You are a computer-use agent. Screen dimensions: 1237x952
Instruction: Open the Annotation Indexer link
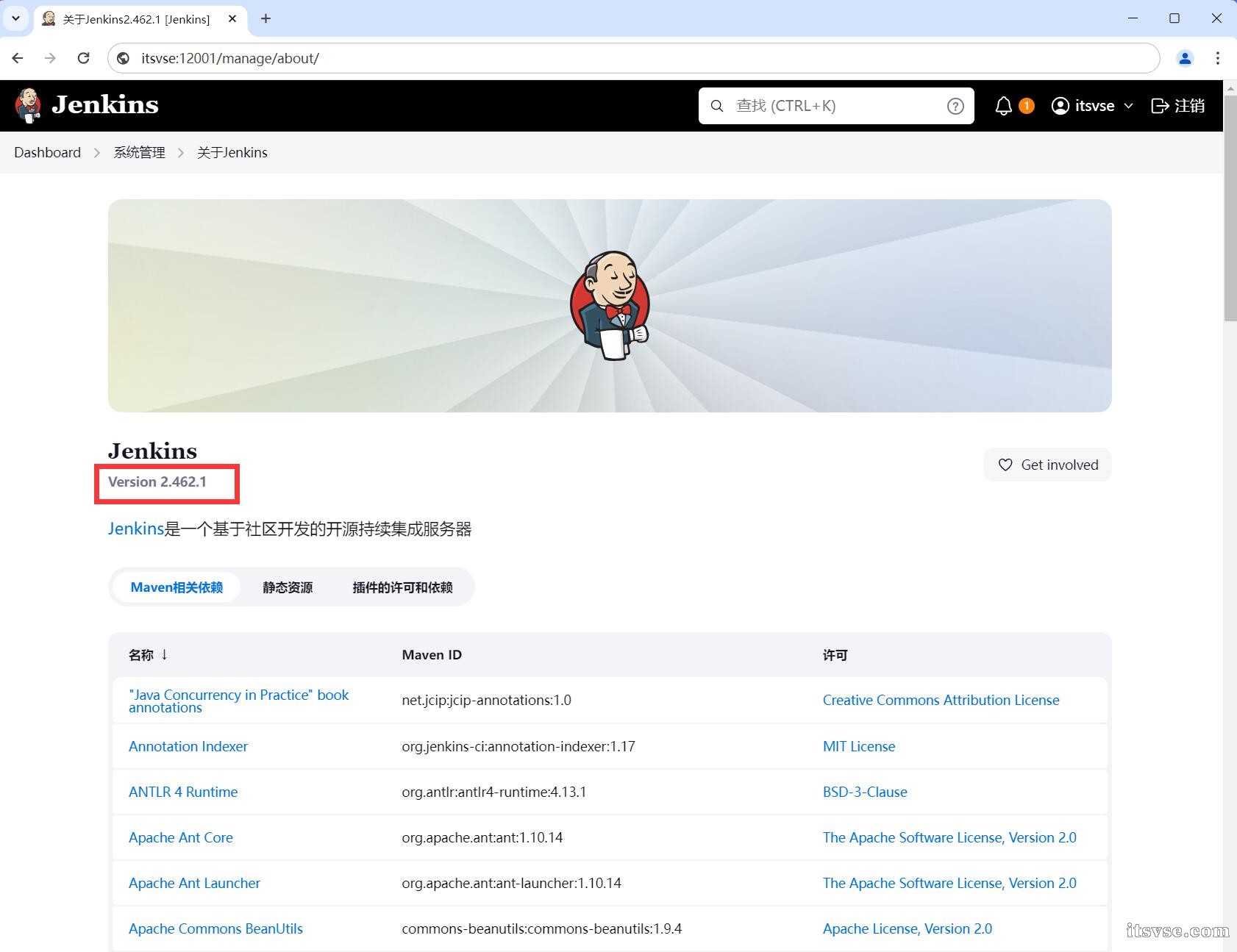(188, 746)
